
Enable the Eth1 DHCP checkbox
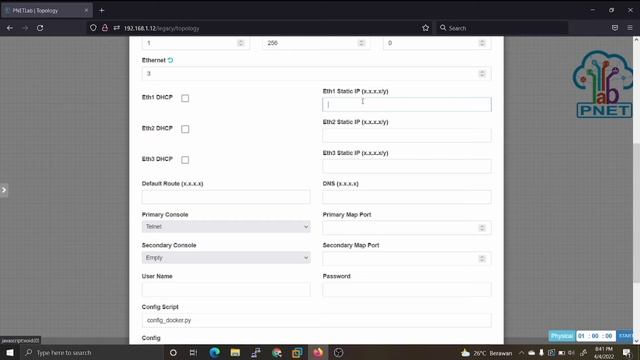(x=185, y=98)
